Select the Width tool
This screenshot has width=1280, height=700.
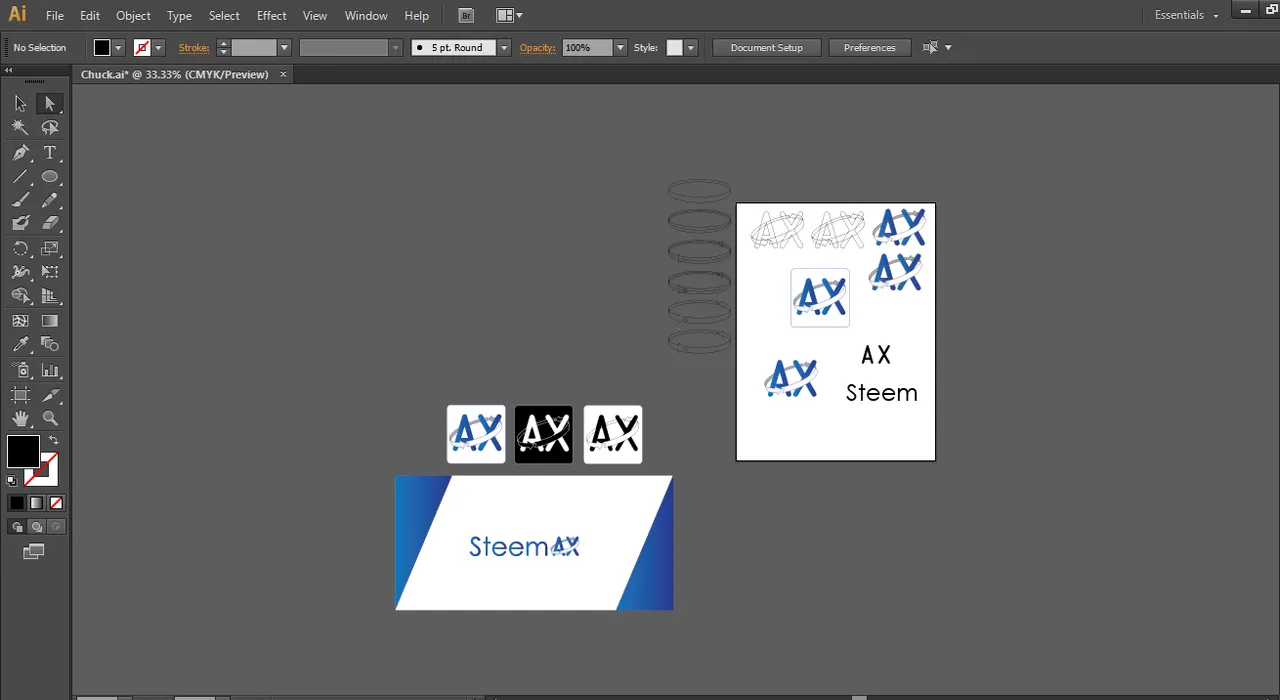coord(20,272)
